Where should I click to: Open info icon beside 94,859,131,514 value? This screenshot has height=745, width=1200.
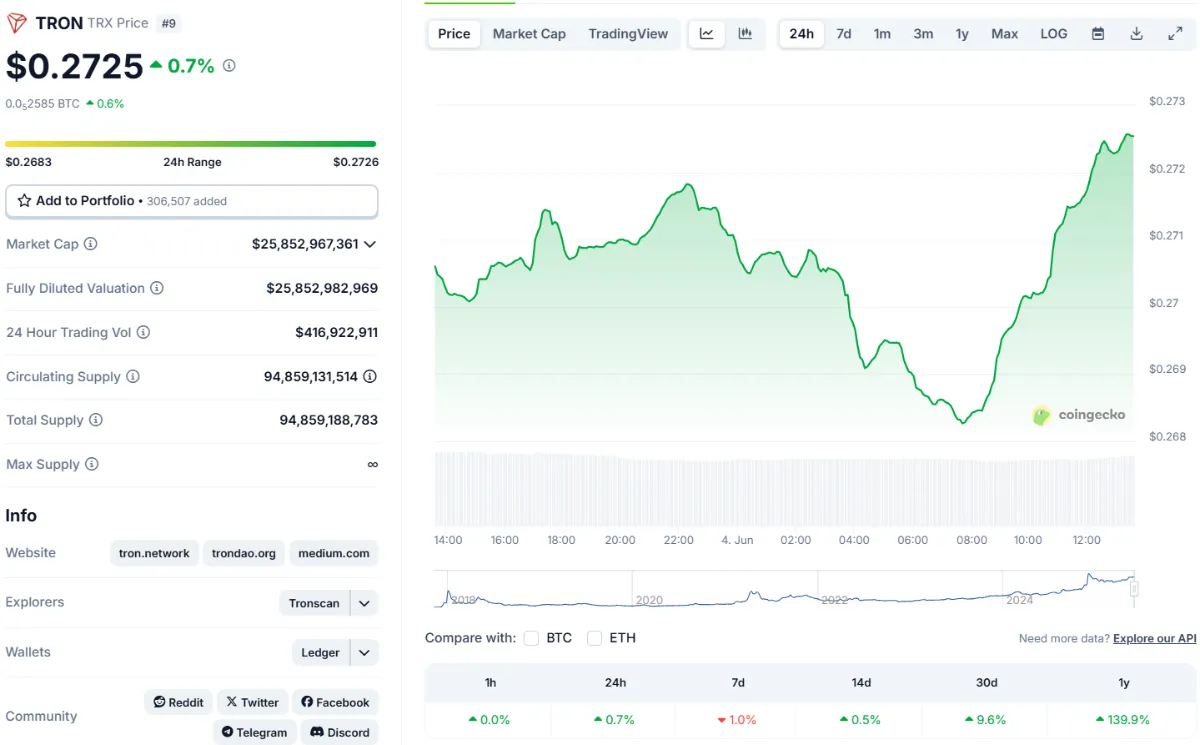(370, 377)
